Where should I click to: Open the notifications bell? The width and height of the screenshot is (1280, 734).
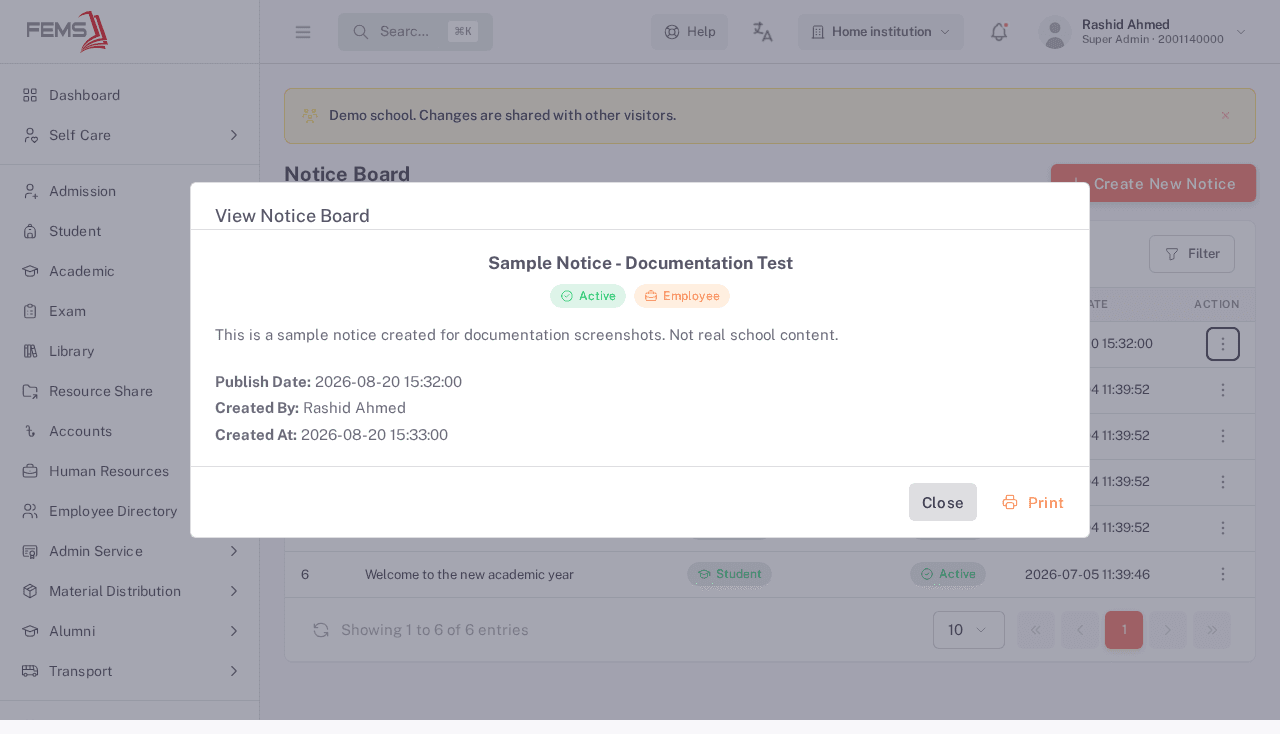point(999,32)
